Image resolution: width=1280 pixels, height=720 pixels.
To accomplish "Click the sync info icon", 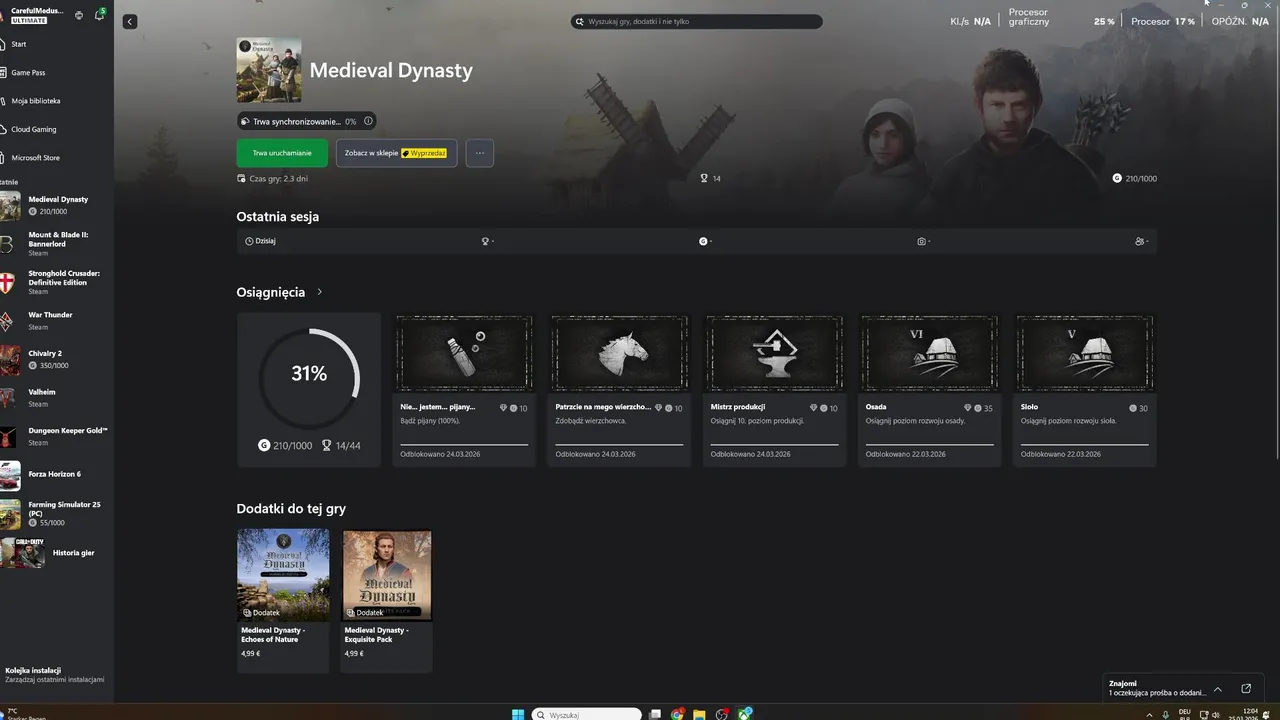I will (368, 121).
